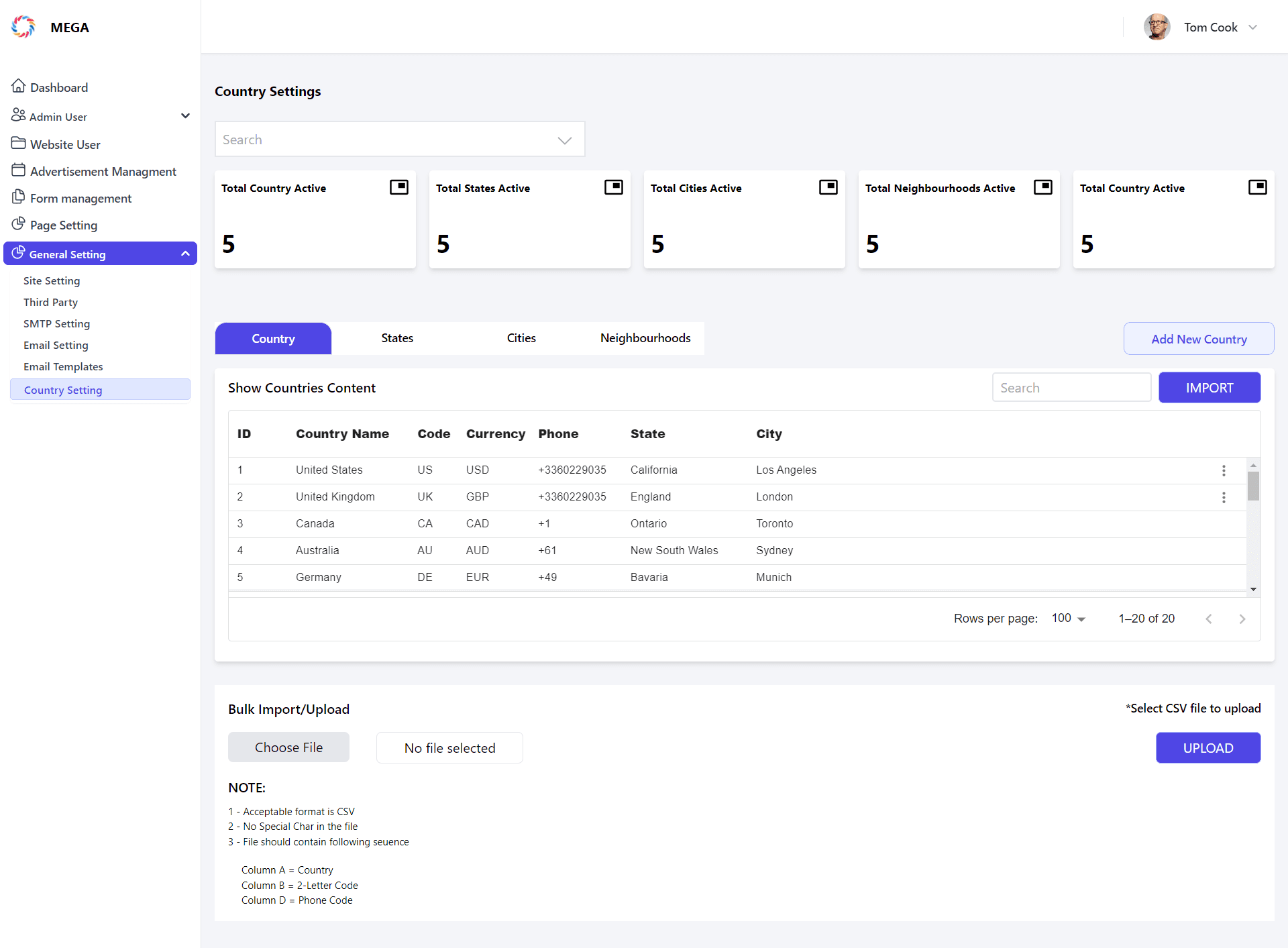
Task: Switch to the States tab
Action: click(397, 338)
